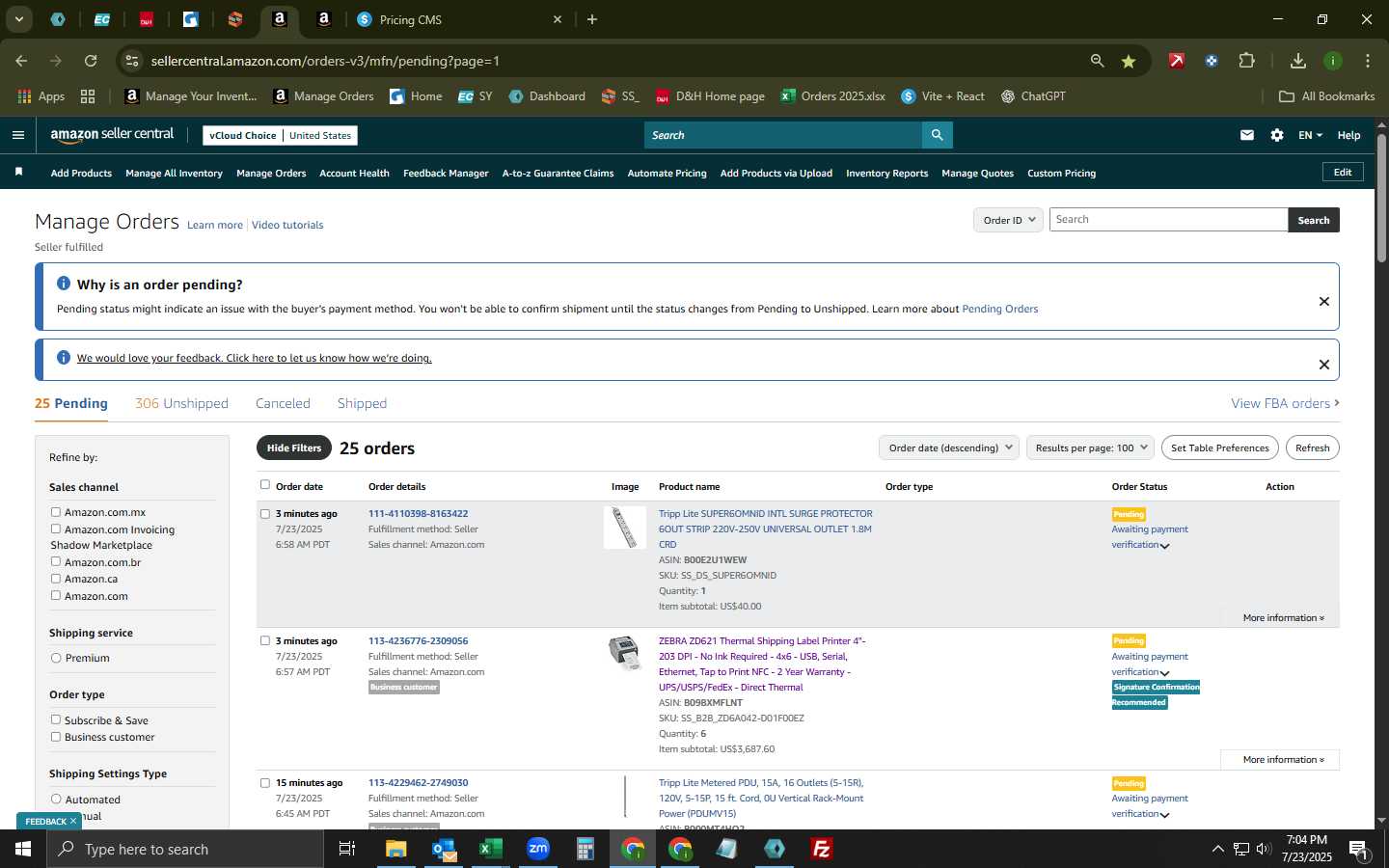1389x868 pixels.
Task: Go back with the browser back arrow
Action: [21, 61]
